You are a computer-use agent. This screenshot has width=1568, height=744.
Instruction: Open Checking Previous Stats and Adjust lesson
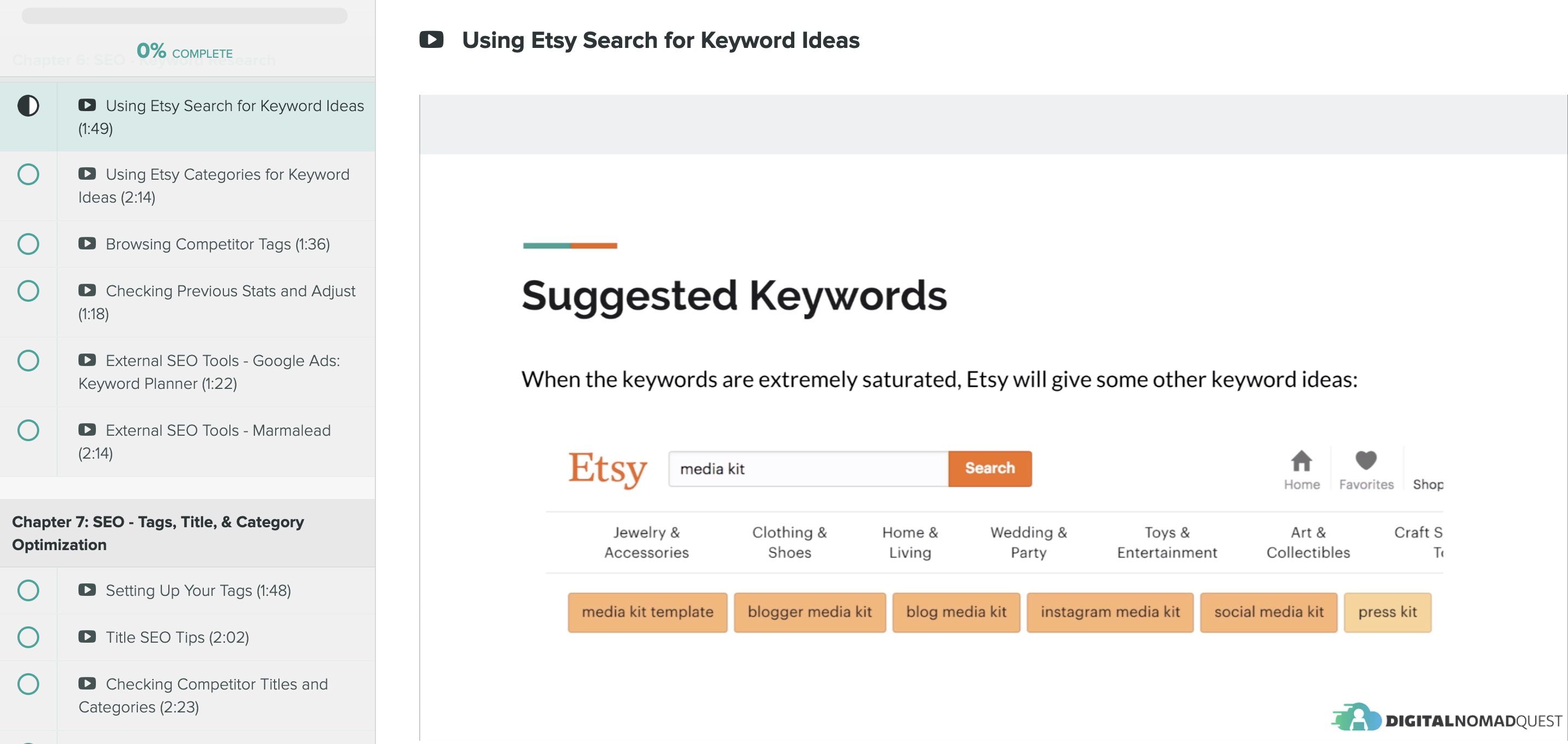pos(187,302)
